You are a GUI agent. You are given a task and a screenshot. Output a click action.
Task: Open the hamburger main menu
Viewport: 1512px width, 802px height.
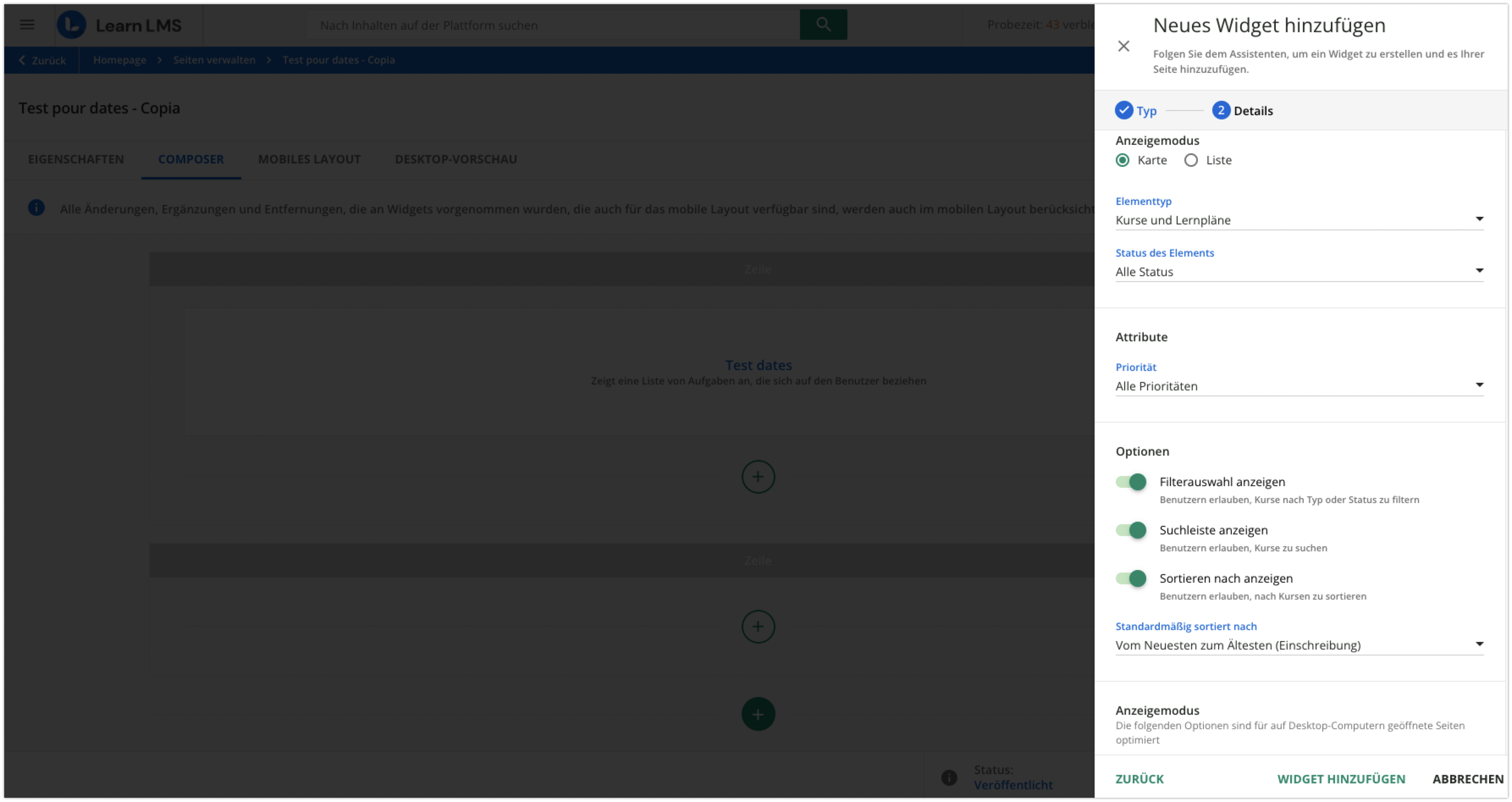(x=27, y=25)
